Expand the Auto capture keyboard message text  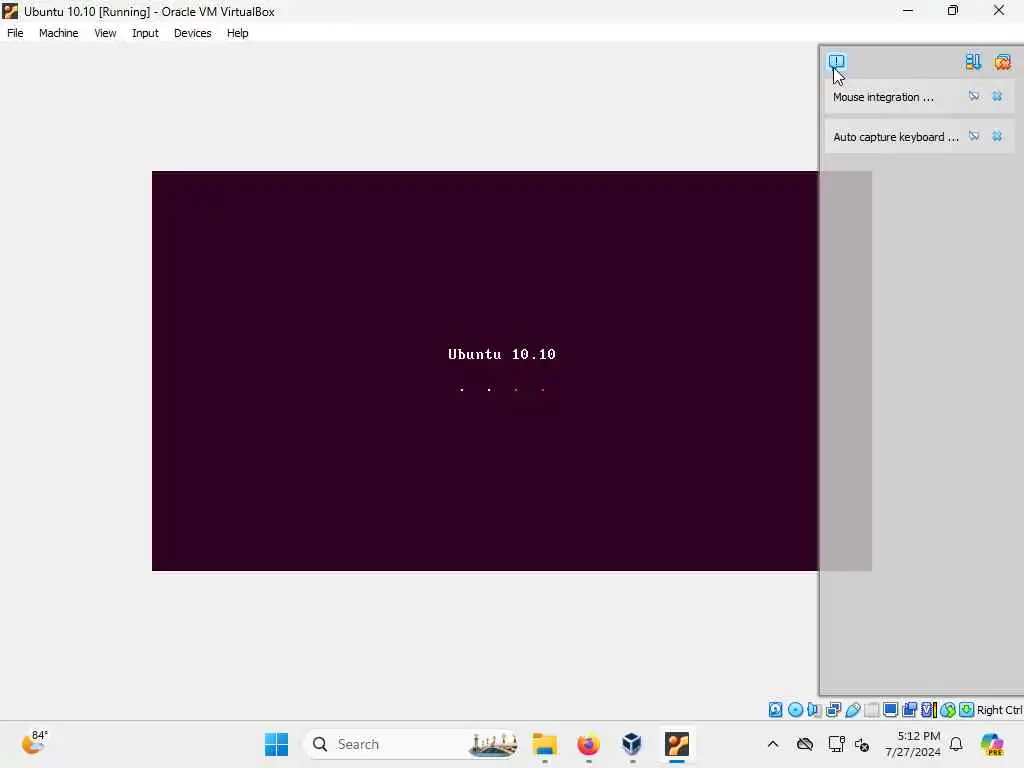pyautogui.click(x=896, y=137)
